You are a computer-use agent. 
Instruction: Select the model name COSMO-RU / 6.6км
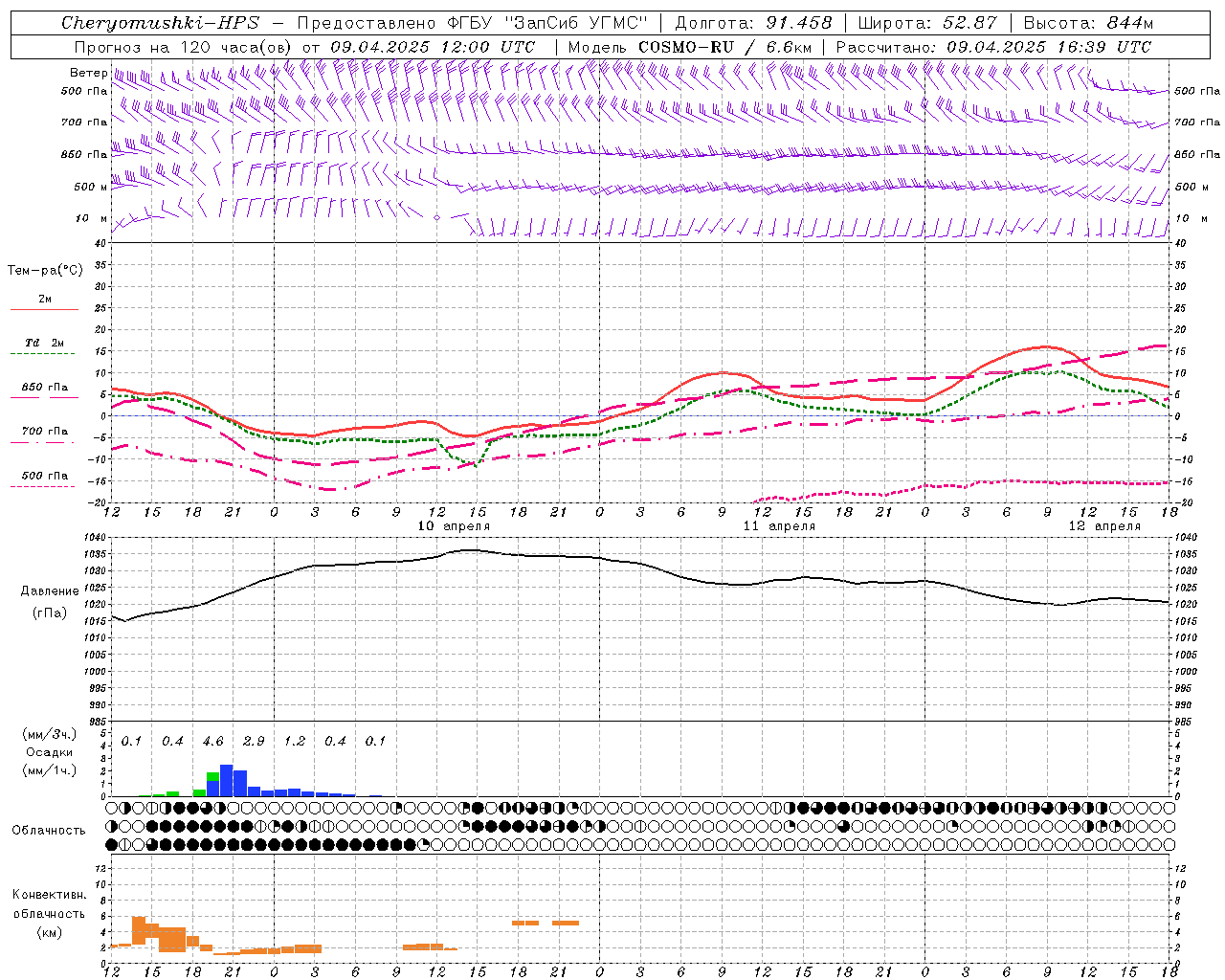click(724, 47)
